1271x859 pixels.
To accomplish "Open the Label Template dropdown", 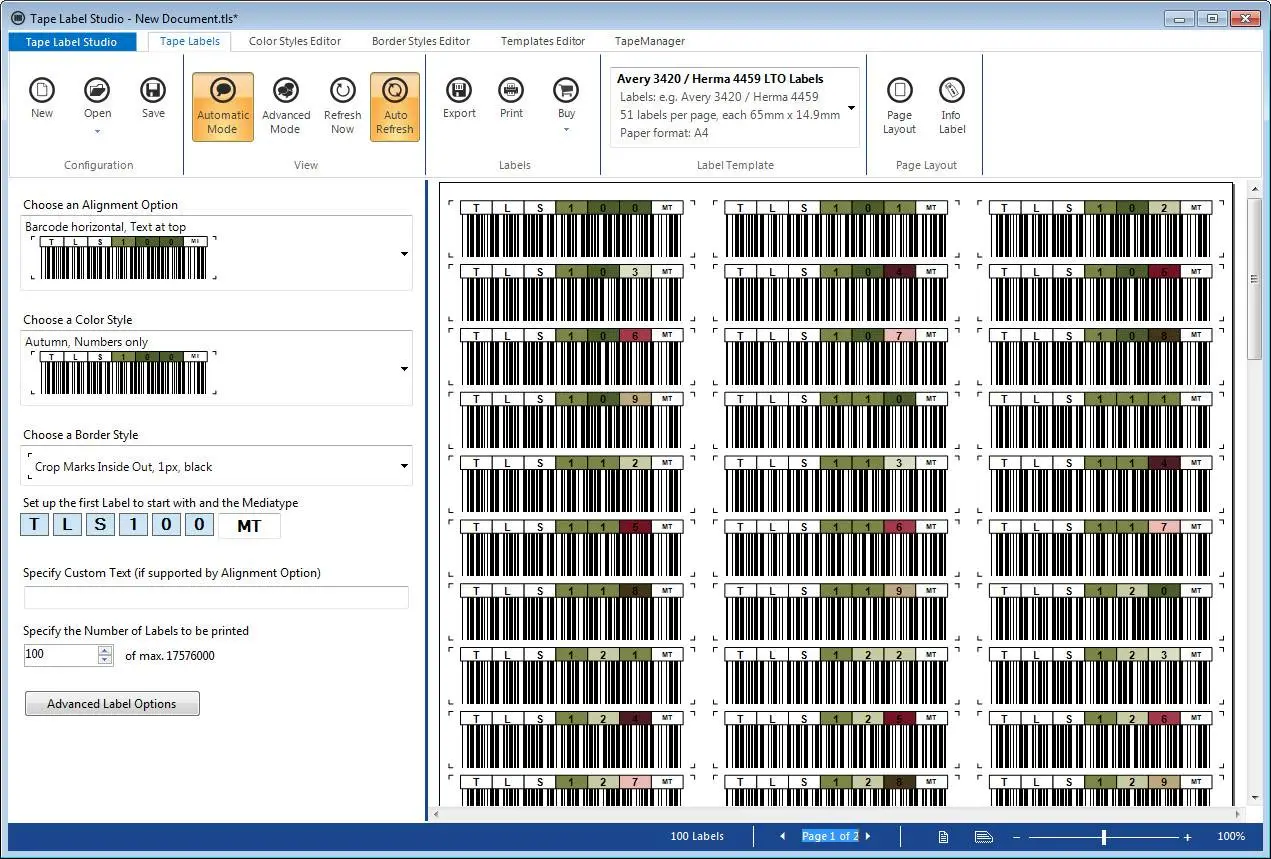I will point(851,108).
